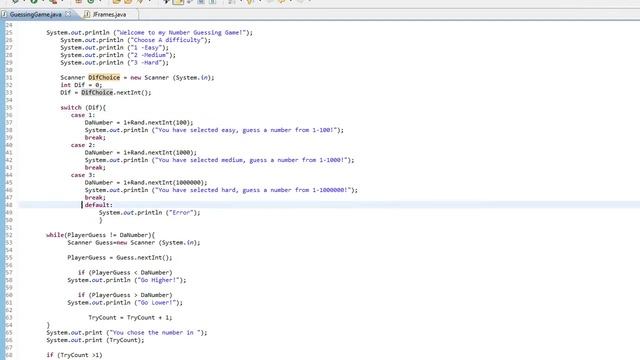Click the "You have selected hard" println line
The height and width of the screenshot is (360, 640).
click(x=221, y=190)
